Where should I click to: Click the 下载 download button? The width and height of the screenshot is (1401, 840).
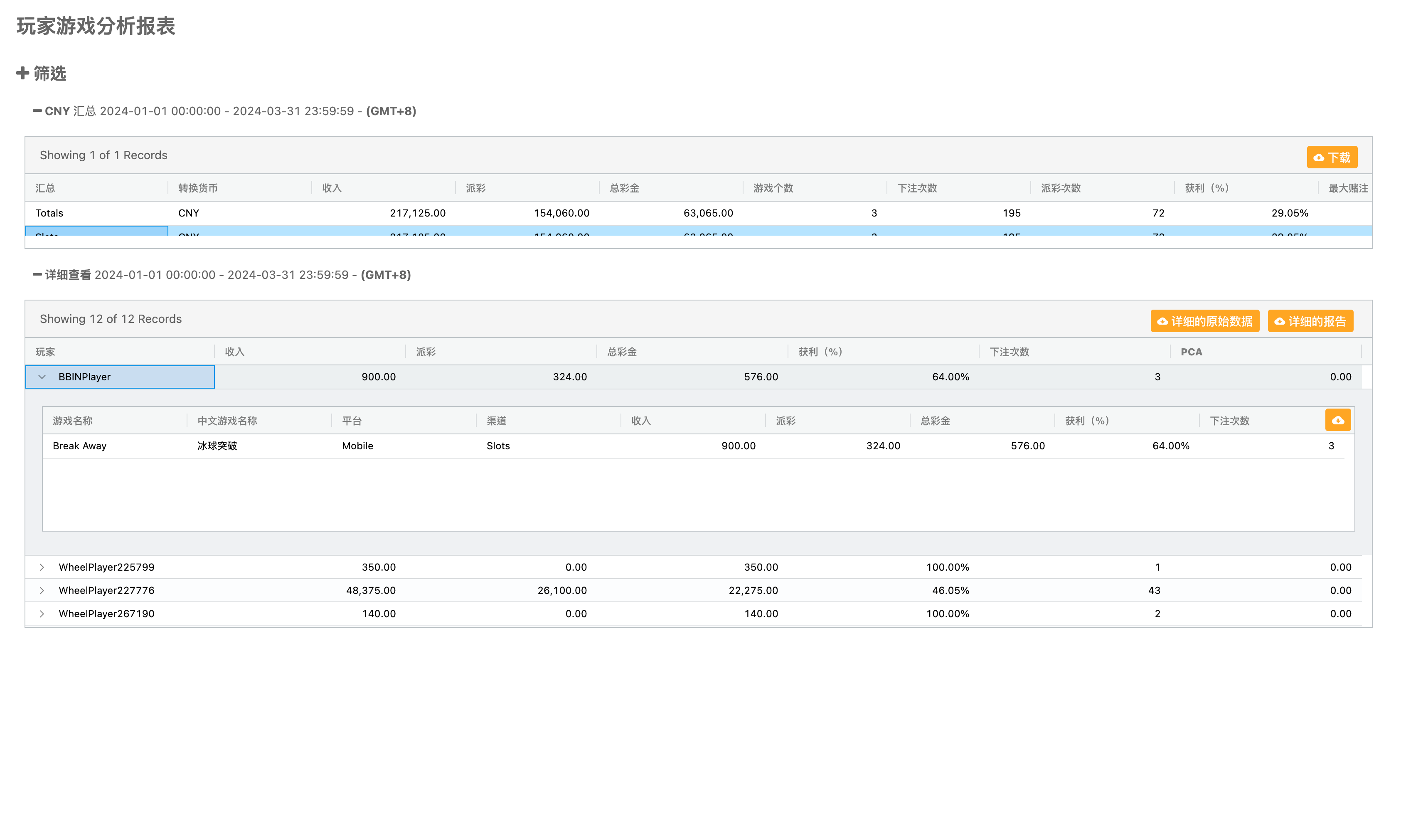click(x=1332, y=157)
